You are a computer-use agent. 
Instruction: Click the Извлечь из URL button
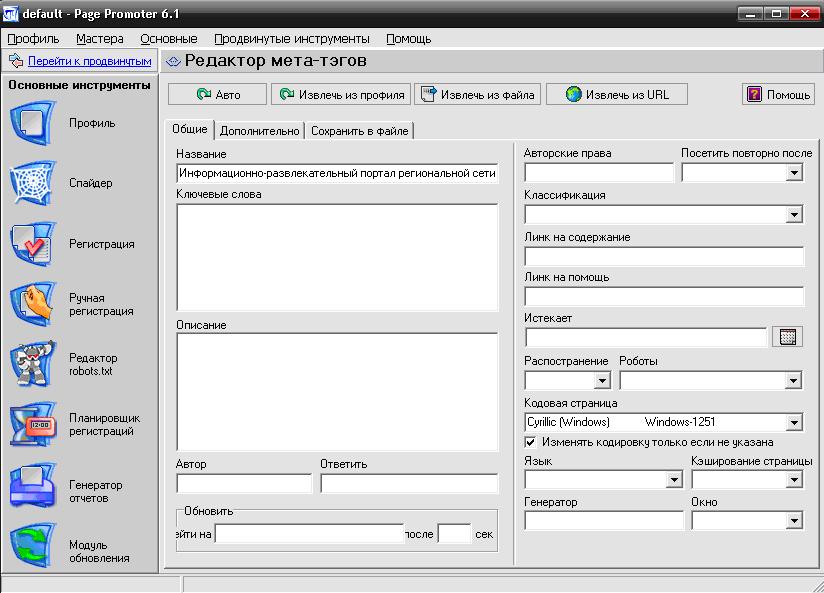click(617, 95)
